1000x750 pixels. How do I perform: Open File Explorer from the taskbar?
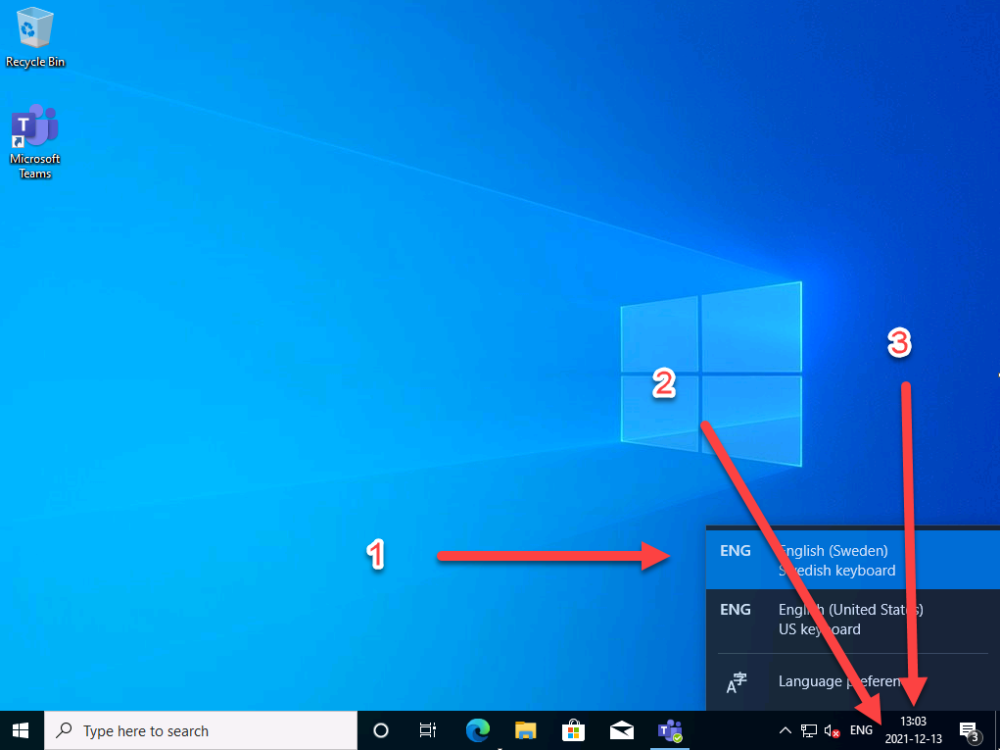pyautogui.click(x=526, y=730)
